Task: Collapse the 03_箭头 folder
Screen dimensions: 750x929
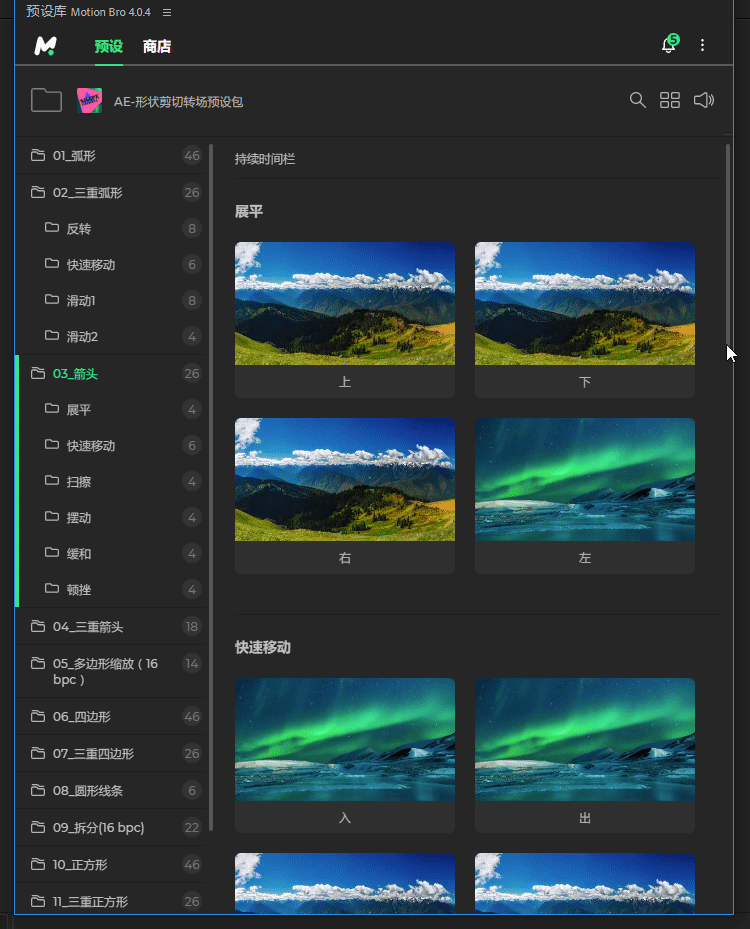Action: click(111, 374)
